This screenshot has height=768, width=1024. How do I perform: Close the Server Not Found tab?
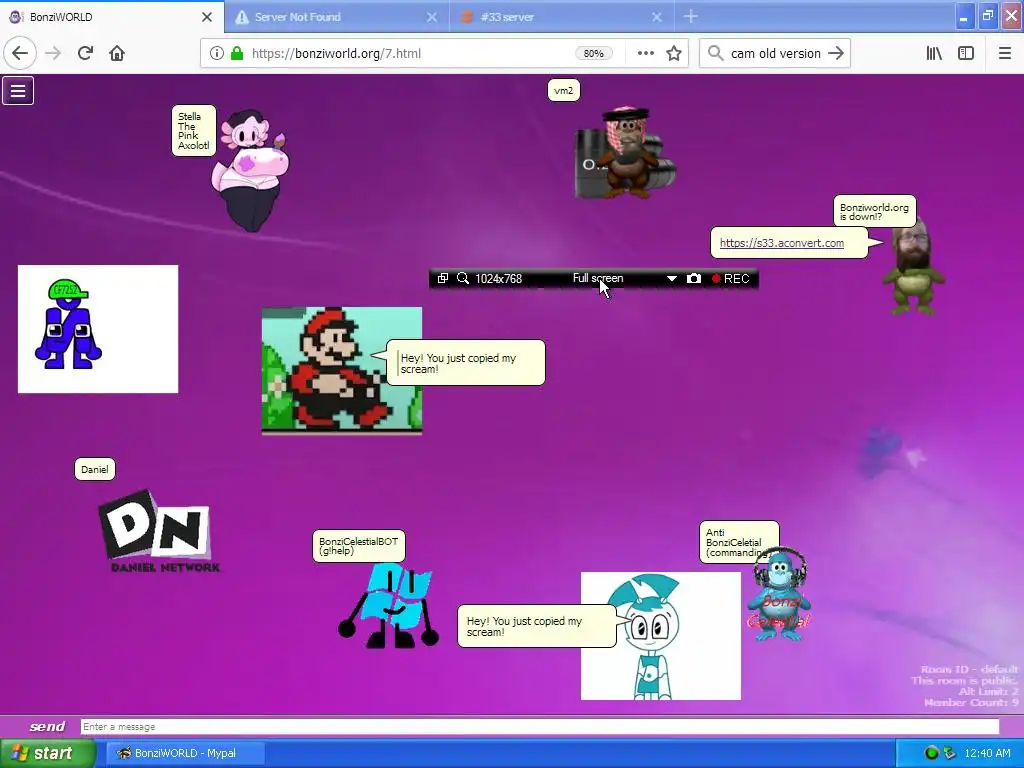point(432,17)
